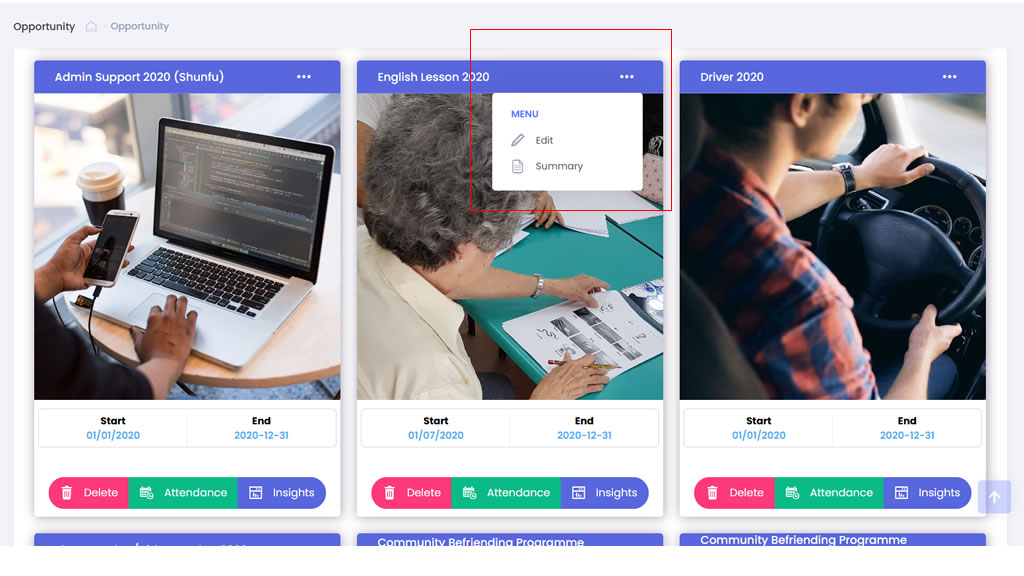1024x576 pixels.
Task: Click trash icon on Driver 2020 Delete button
Action: [x=712, y=493]
